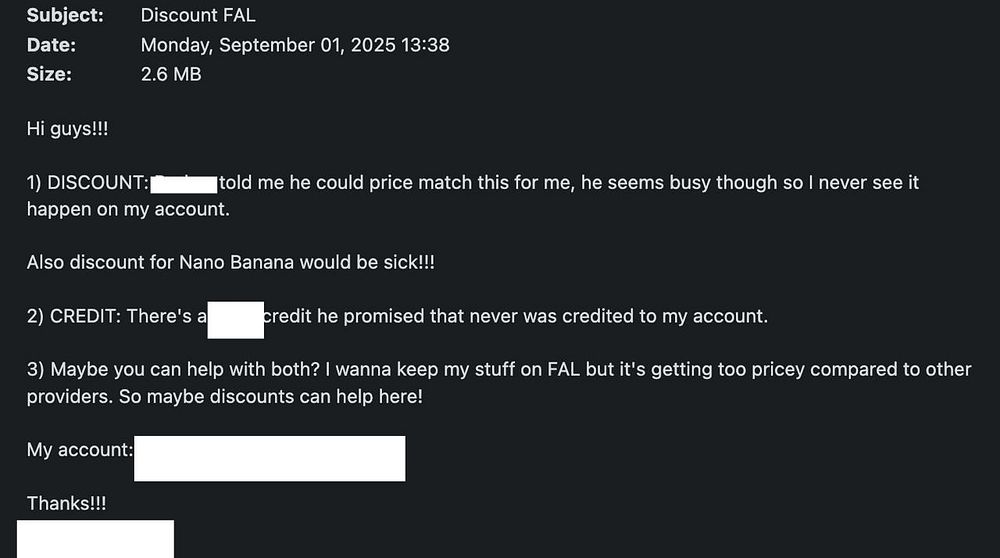Click the "Date:" header label
The width and height of the screenshot is (1000, 558).
[x=51, y=45]
